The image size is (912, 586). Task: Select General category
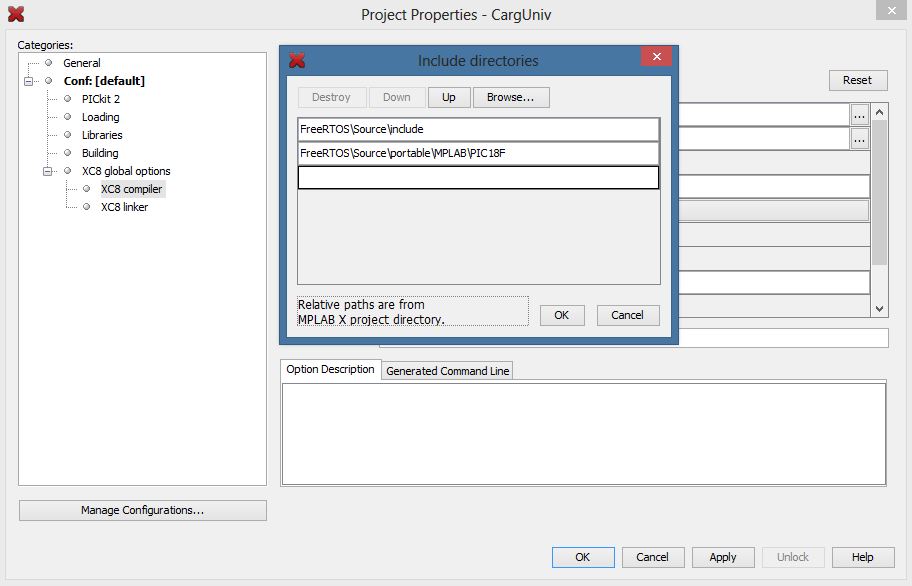[x=82, y=63]
